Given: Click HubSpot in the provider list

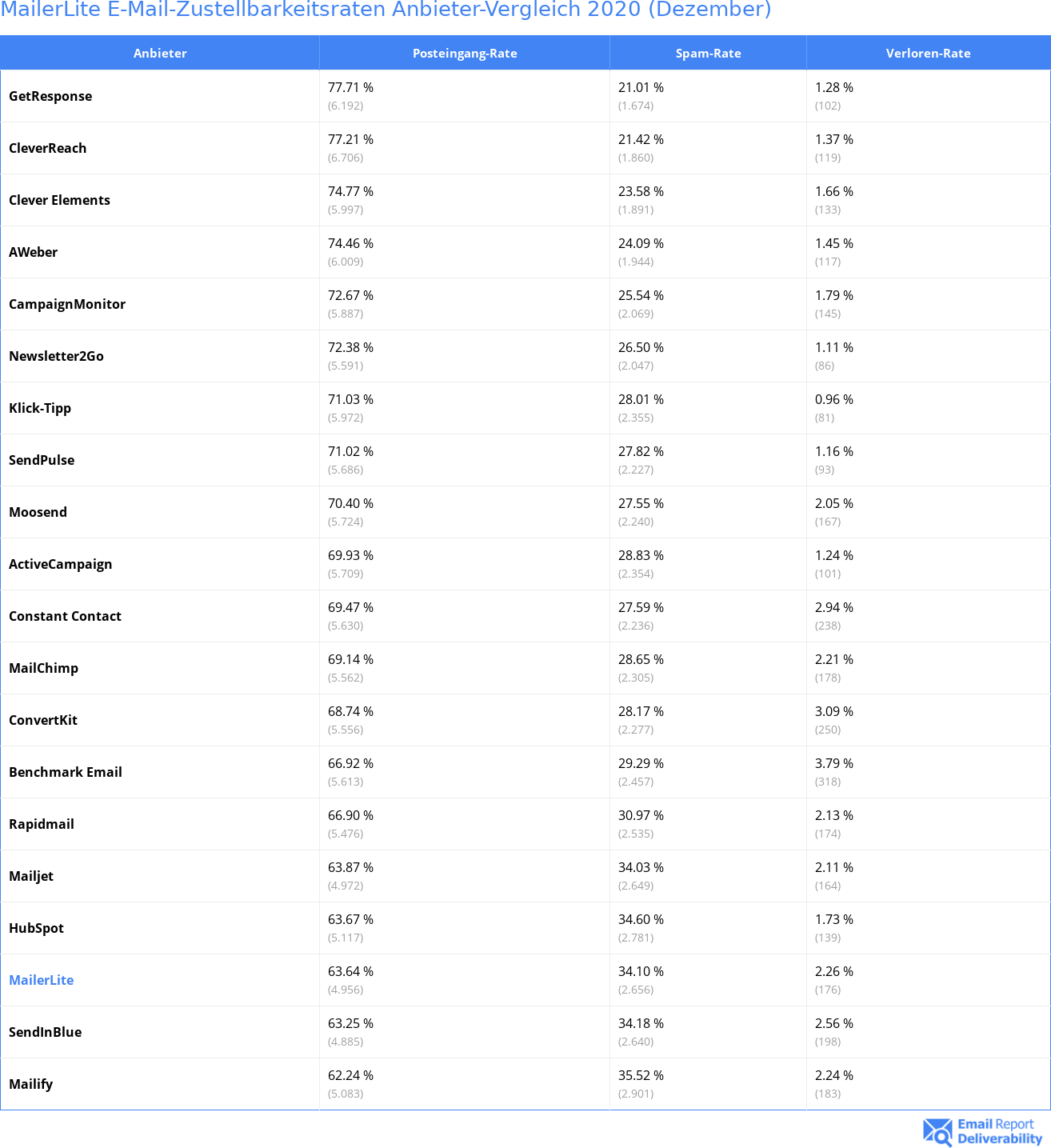Looking at the screenshot, I should click(37, 928).
